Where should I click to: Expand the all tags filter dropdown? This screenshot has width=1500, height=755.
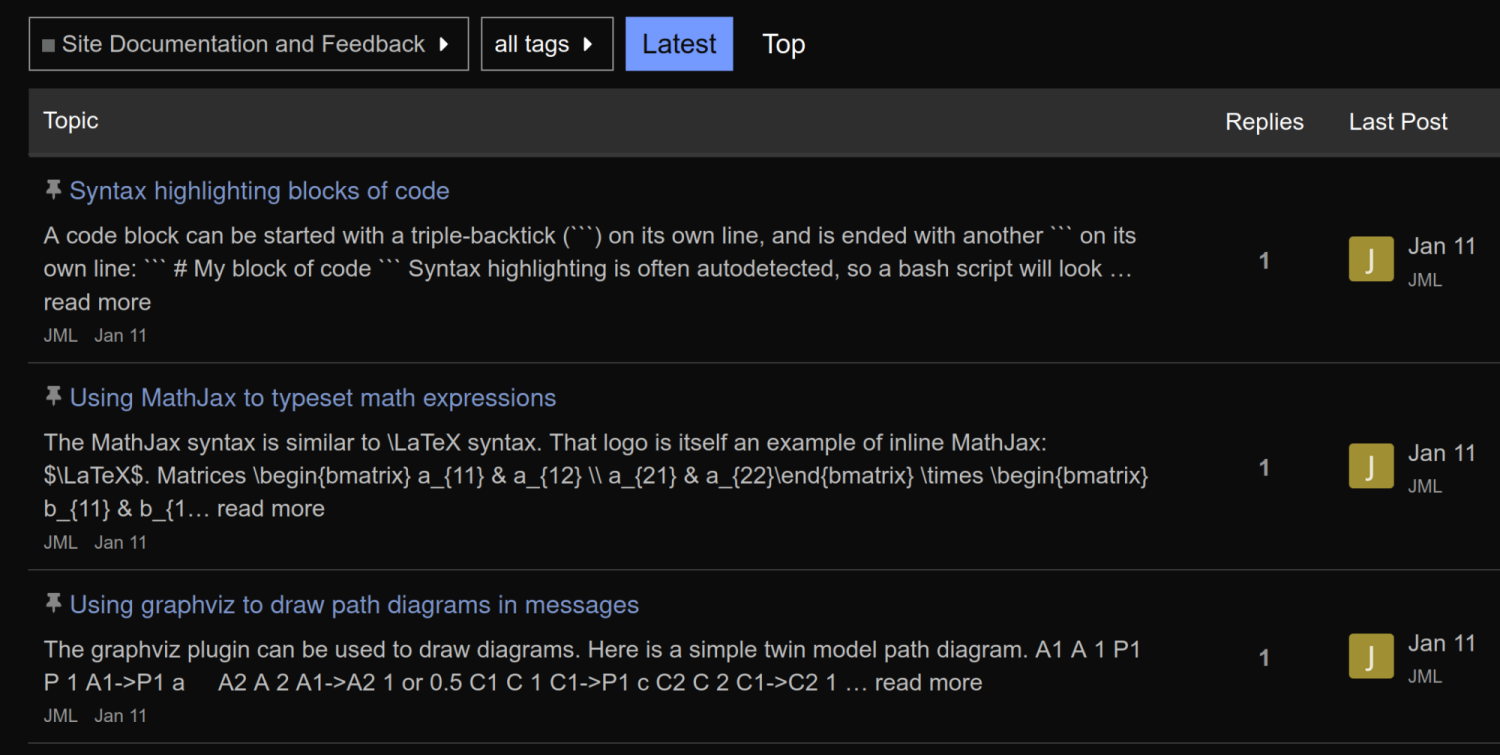click(547, 44)
